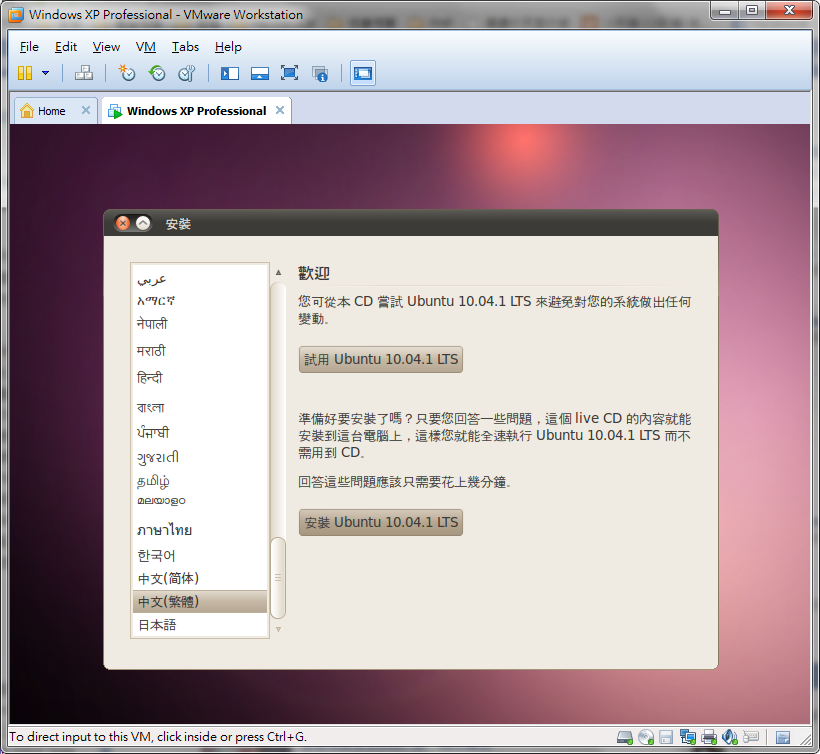This screenshot has width=820, height=754.
Task: Minimize the 安裝 installer window
Action: coord(143,223)
